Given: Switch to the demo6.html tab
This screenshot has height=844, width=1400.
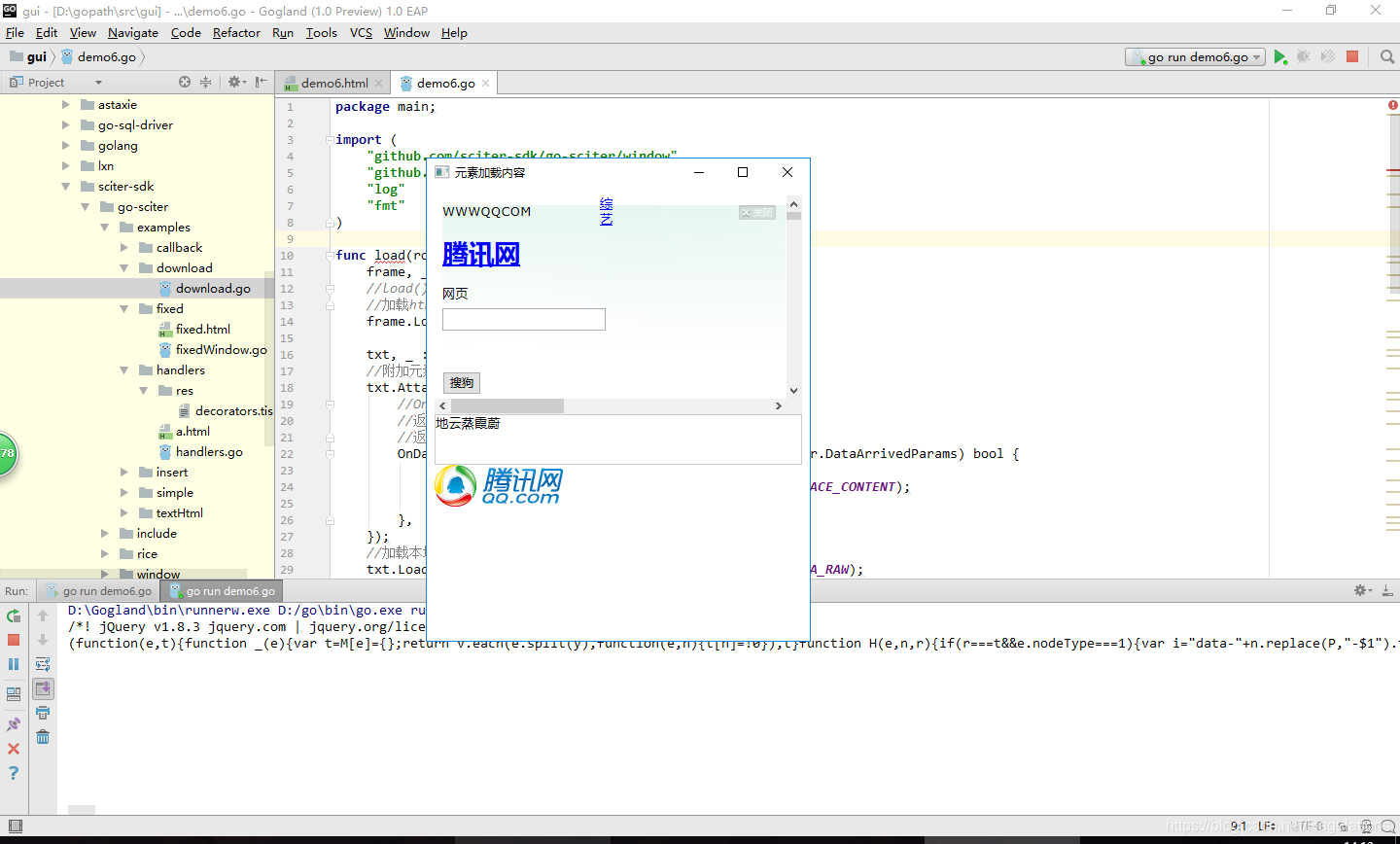Looking at the screenshot, I should (333, 84).
